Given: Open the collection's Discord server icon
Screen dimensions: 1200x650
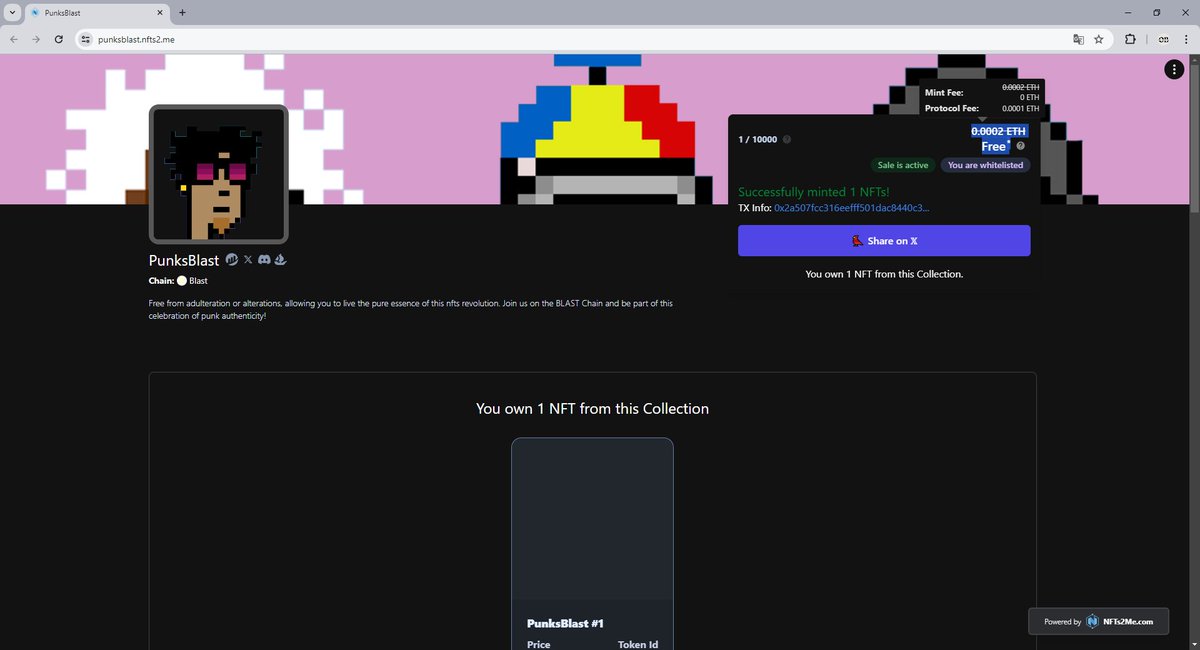Looking at the screenshot, I should pos(264,260).
